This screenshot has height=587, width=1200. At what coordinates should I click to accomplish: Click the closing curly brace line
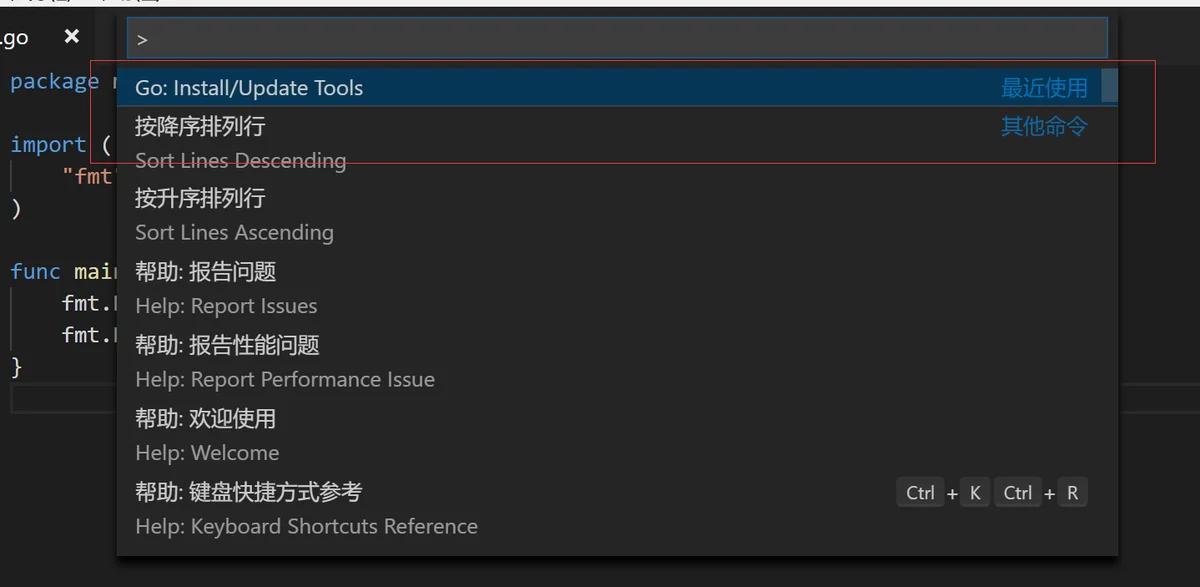tap(16, 367)
